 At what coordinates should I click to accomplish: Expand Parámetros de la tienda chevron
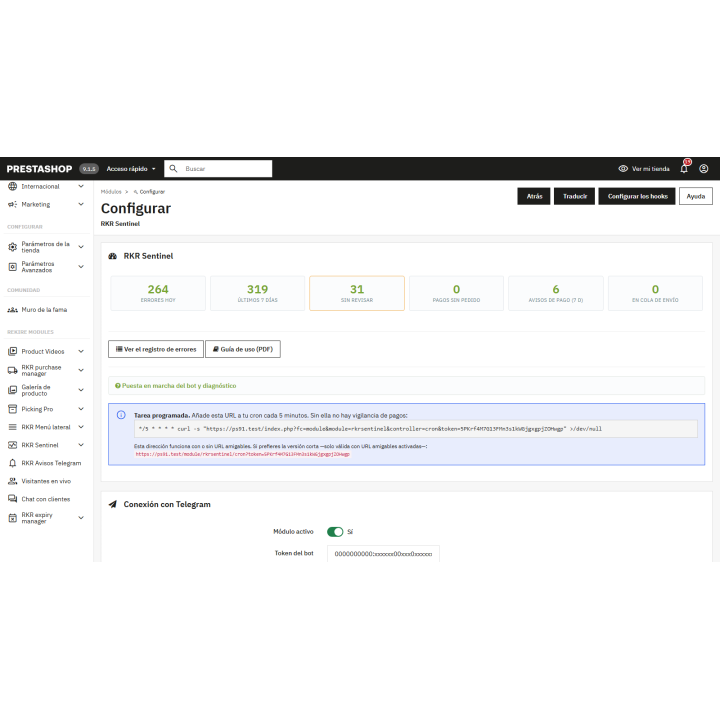tap(81, 247)
